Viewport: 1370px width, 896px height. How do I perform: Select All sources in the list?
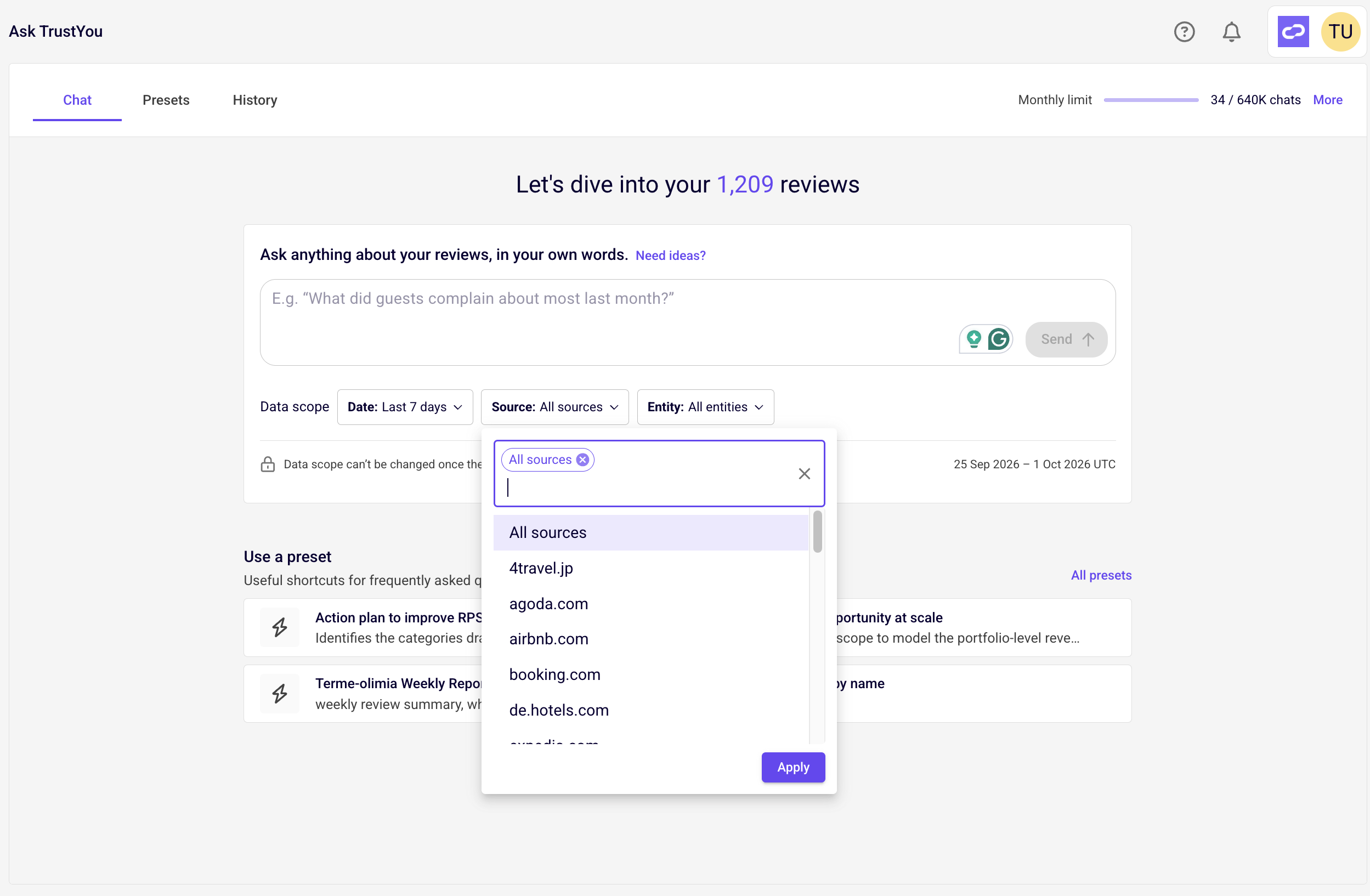pos(650,532)
